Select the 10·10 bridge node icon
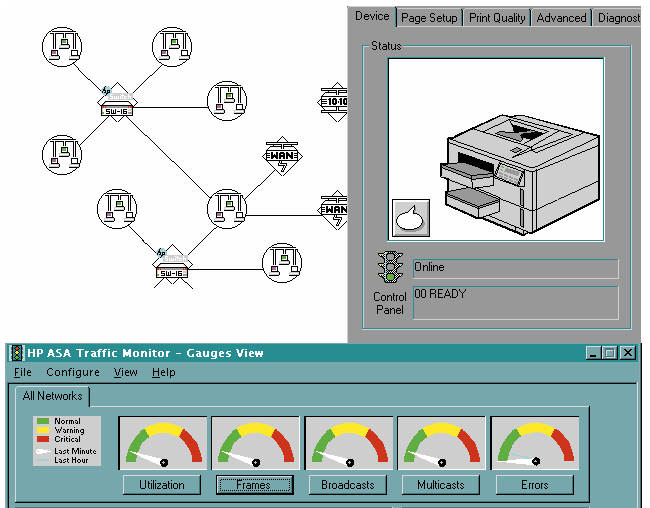The height and width of the screenshot is (508, 650). click(334, 102)
